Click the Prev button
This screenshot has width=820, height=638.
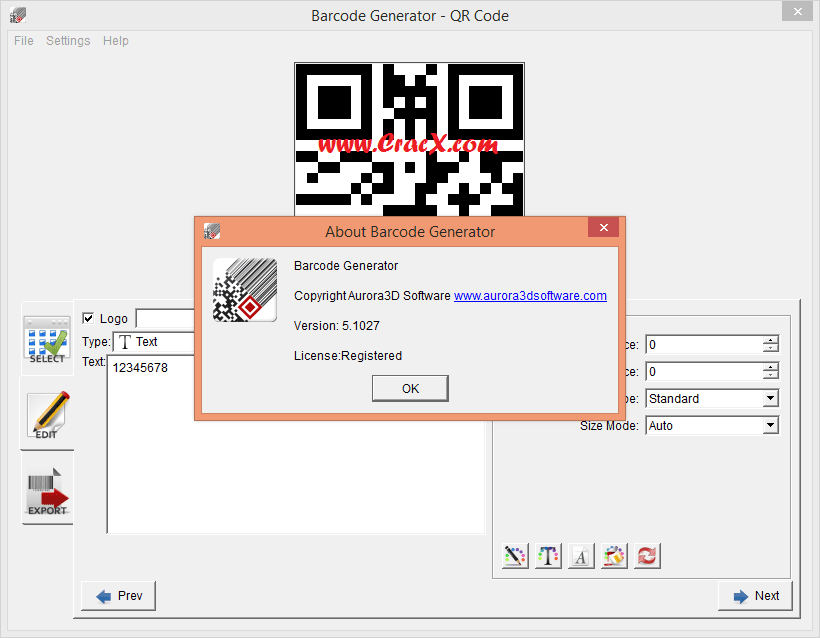pos(119,596)
